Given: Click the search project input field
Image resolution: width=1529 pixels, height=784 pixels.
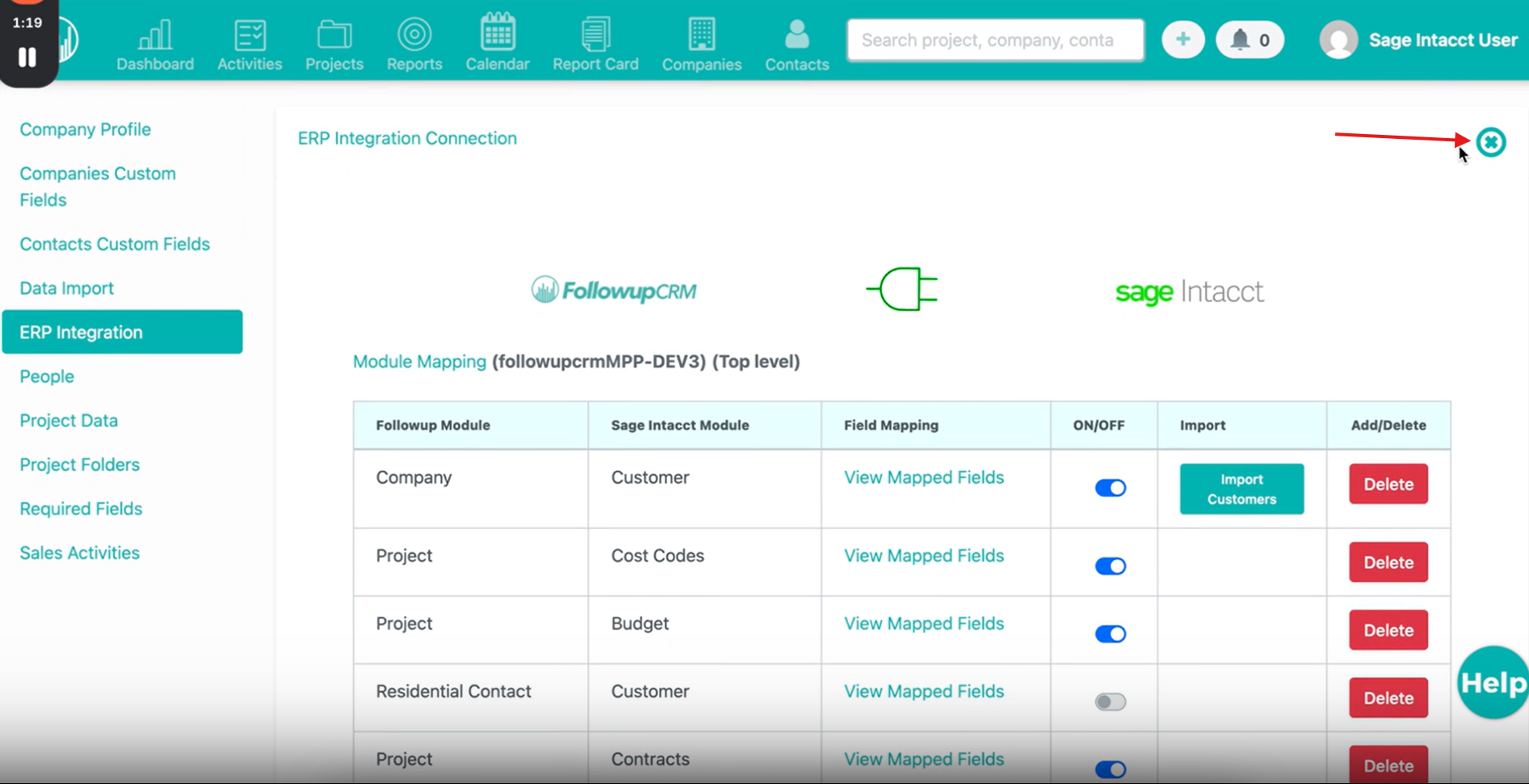Looking at the screenshot, I should tap(995, 40).
